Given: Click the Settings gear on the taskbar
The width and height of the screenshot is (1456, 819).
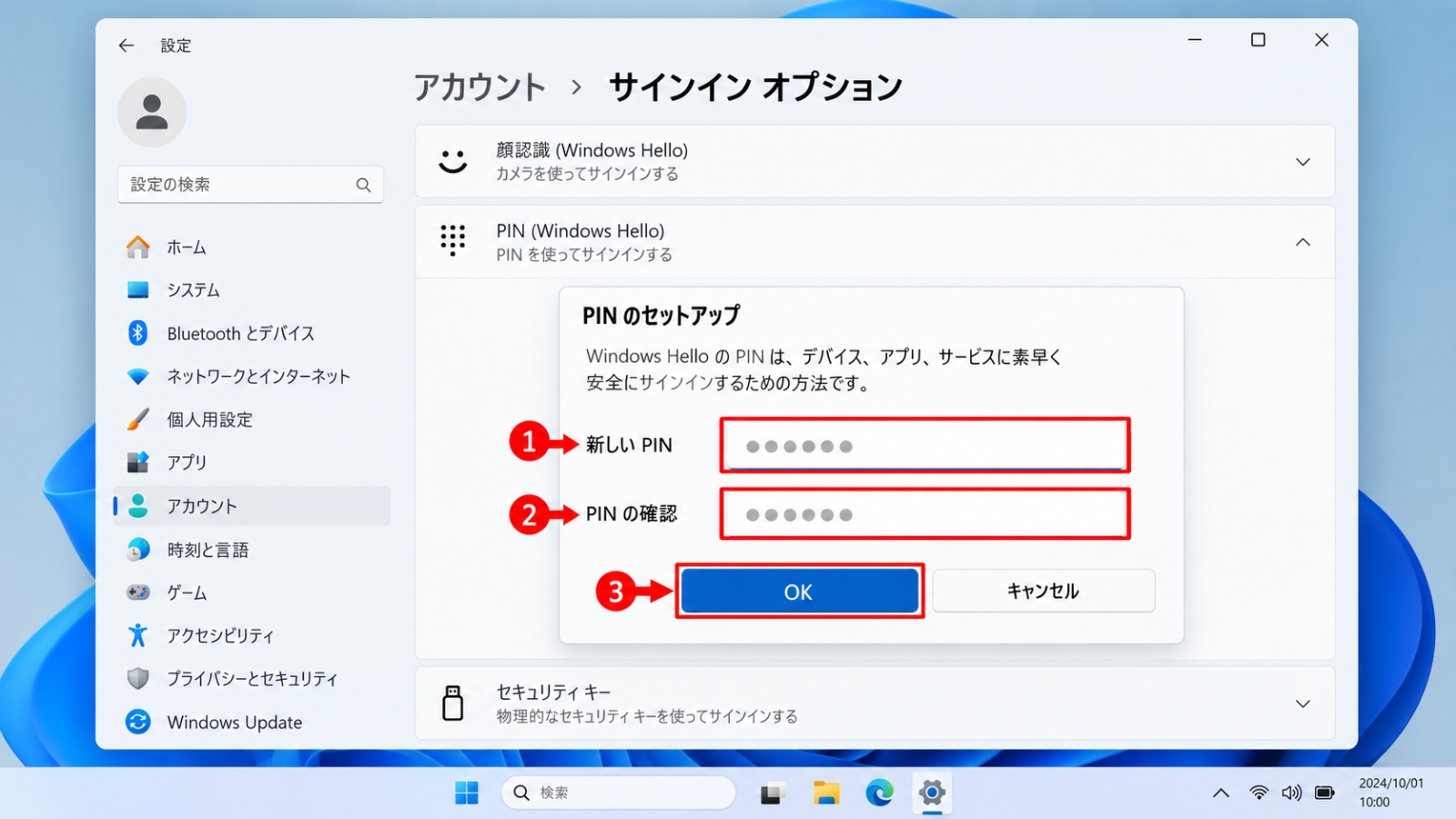Looking at the screenshot, I should [x=932, y=794].
